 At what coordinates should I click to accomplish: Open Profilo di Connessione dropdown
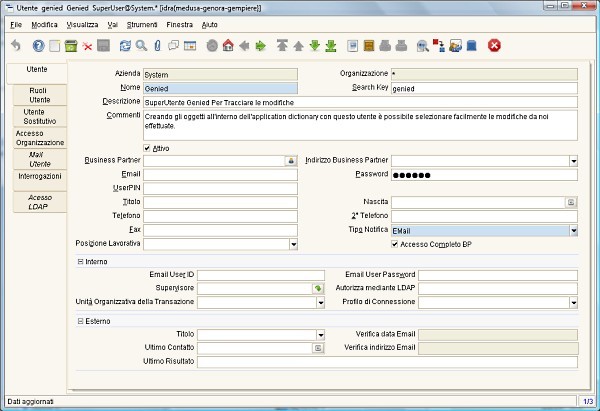pos(574,302)
